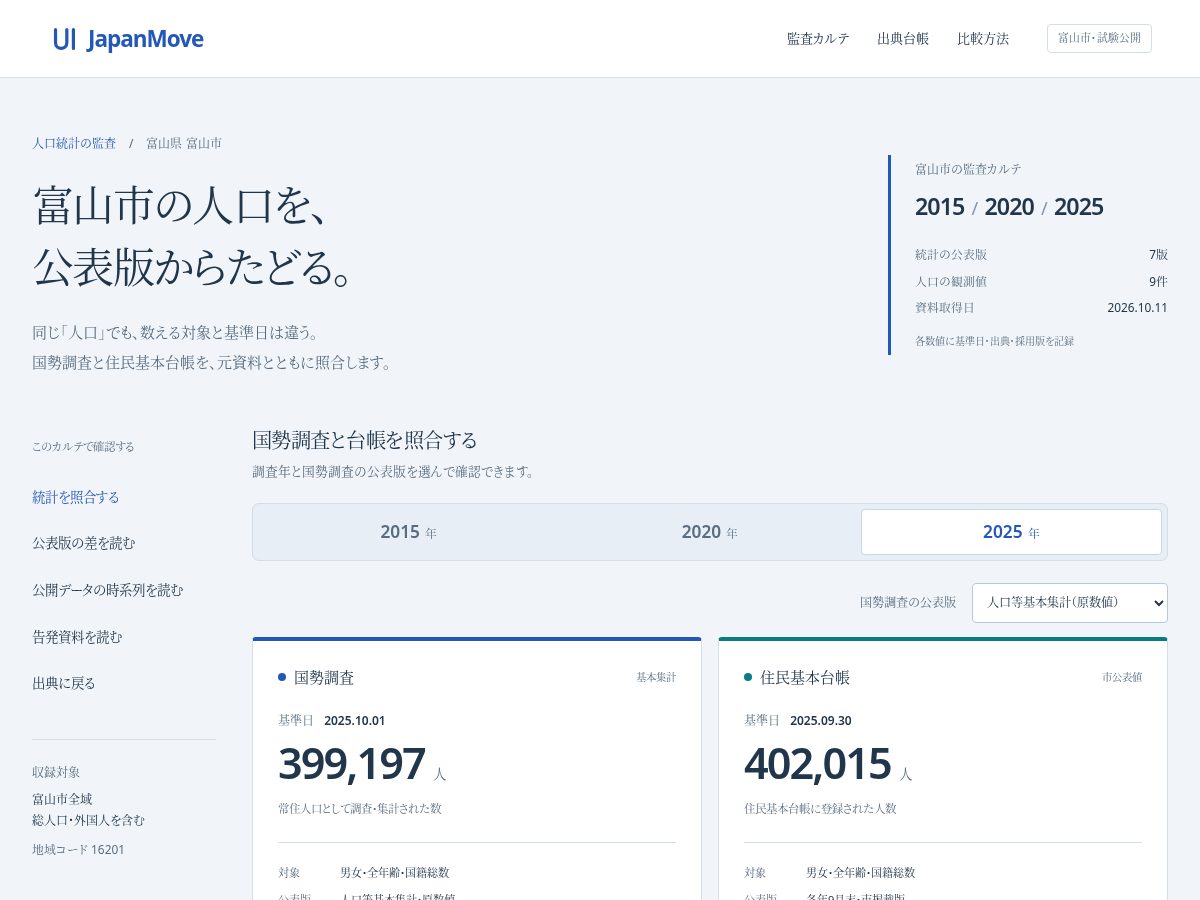Click the 住民基本台帳 card title

805,677
